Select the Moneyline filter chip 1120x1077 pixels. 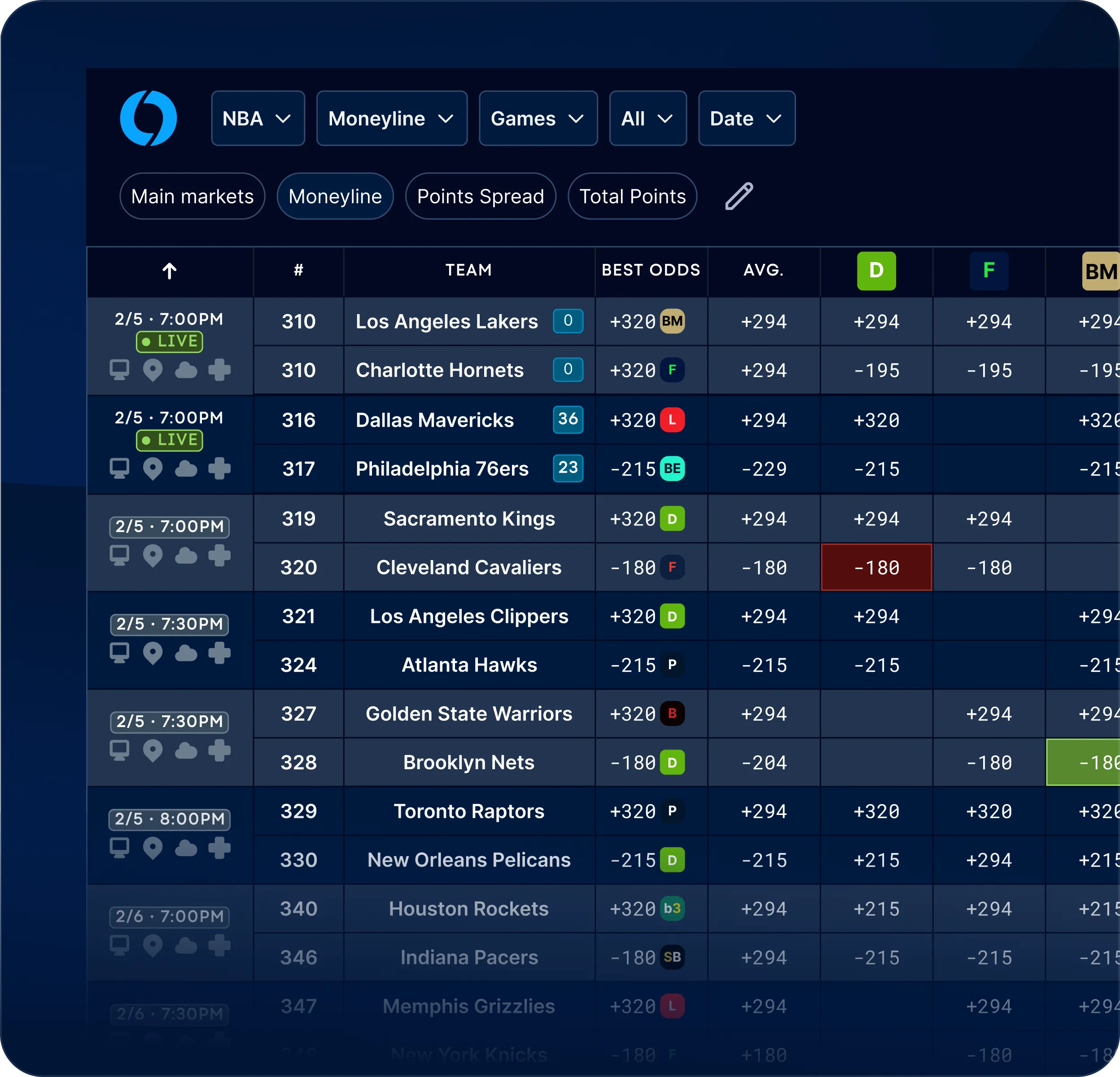[x=335, y=196]
